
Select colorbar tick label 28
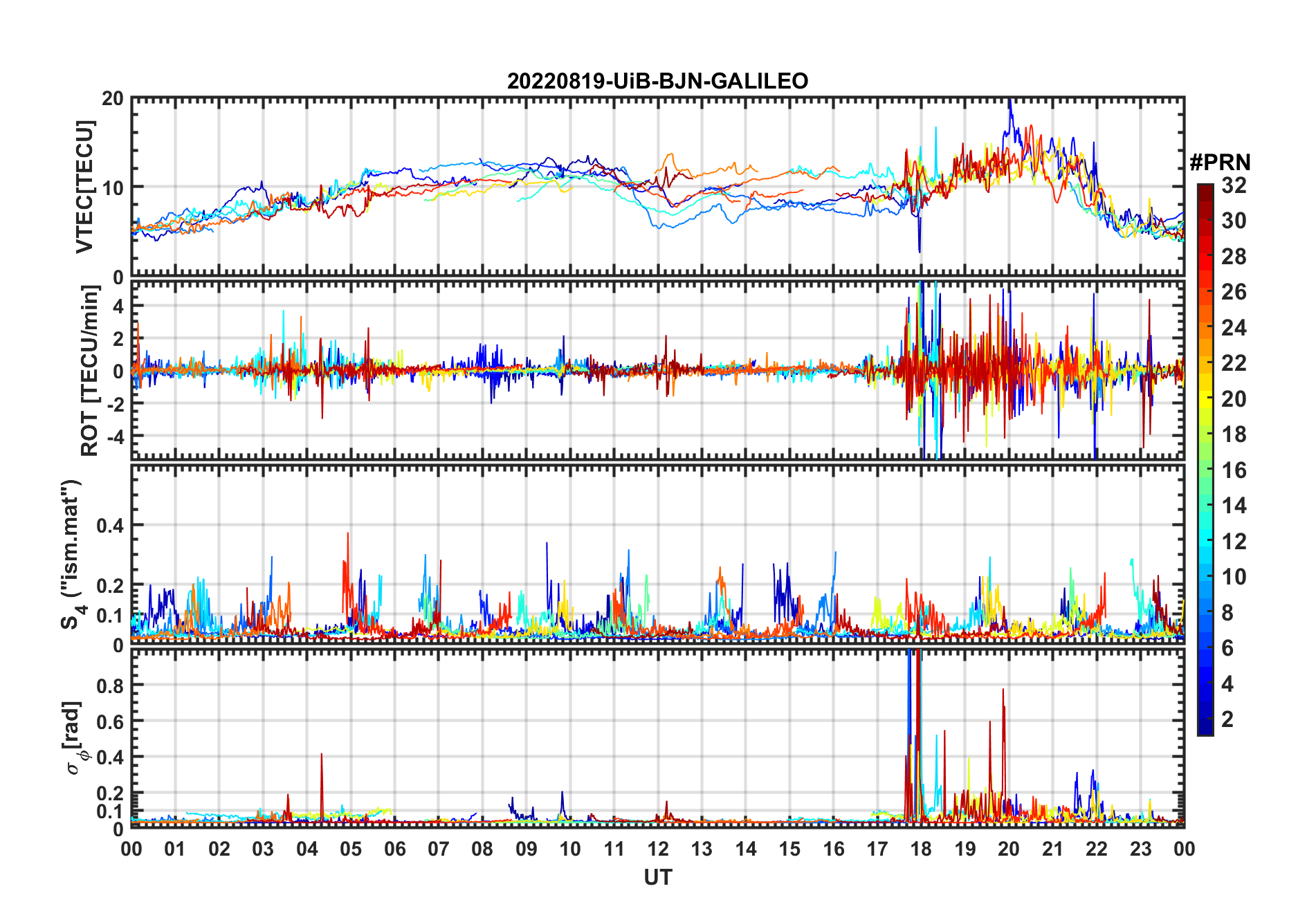click(1234, 257)
